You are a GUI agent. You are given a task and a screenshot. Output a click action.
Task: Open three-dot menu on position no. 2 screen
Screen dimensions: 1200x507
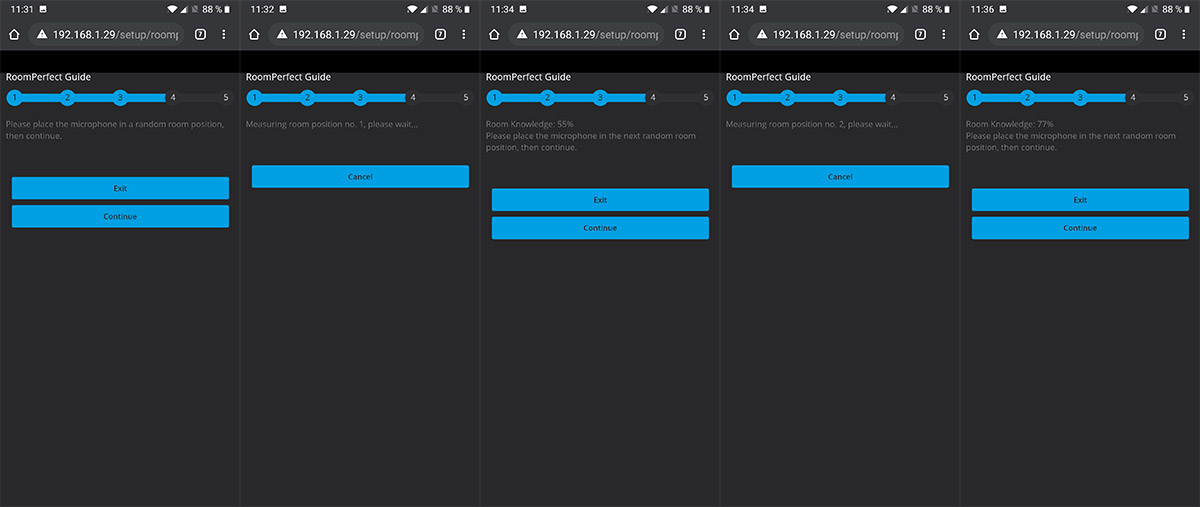pyautogui.click(x=943, y=34)
